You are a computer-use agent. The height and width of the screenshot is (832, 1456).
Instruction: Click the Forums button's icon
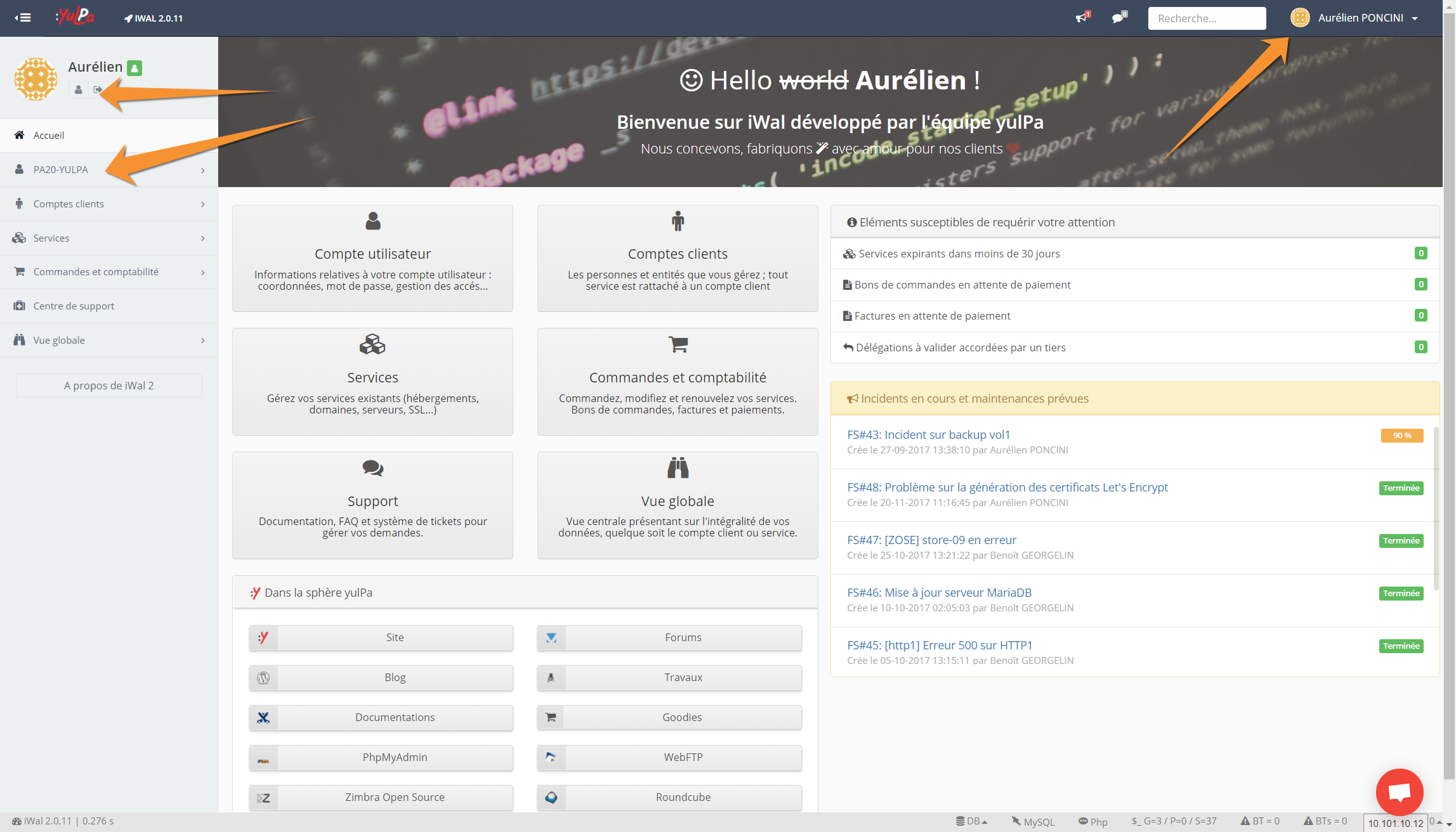pos(551,637)
